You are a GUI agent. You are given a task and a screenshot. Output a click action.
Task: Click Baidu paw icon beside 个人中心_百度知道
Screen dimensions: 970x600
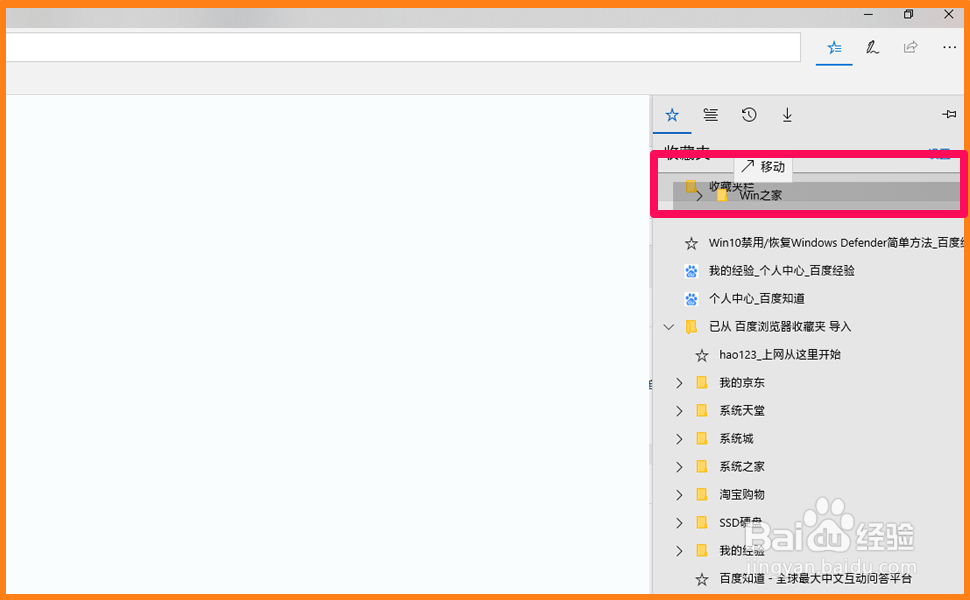(691, 299)
